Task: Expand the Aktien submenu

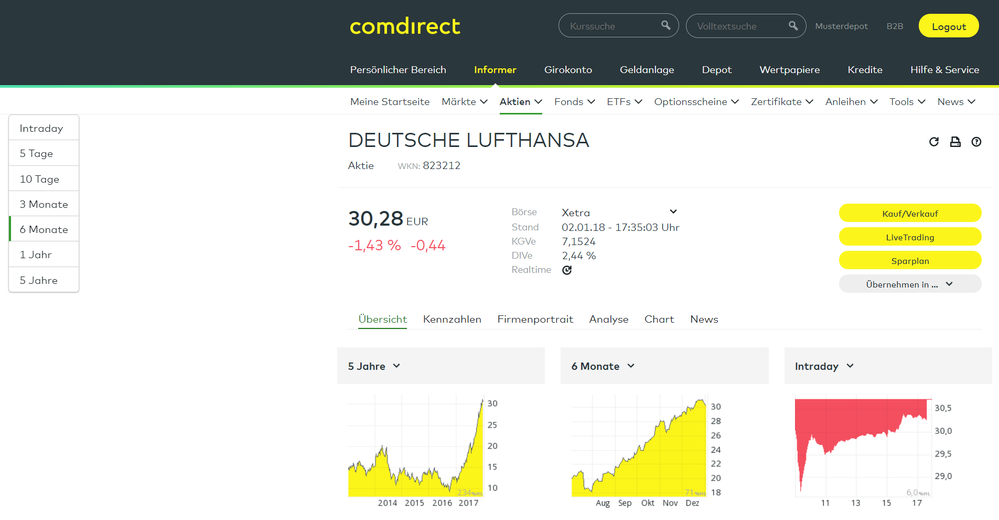Action: click(521, 101)
